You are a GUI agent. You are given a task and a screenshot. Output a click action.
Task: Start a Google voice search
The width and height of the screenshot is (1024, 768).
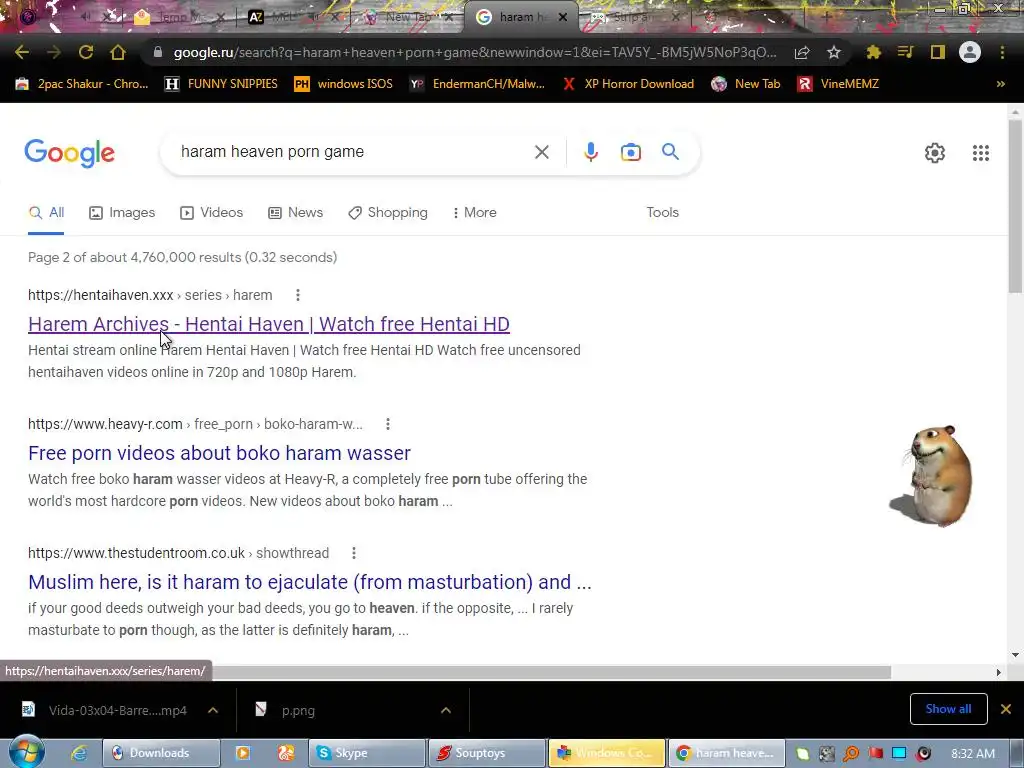(x=590, y=152)
